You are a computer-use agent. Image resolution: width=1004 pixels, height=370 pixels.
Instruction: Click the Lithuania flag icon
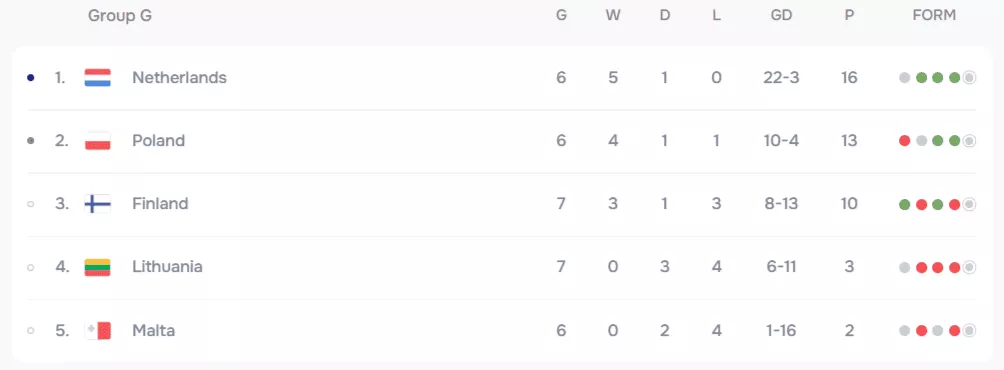pos(97,267)
